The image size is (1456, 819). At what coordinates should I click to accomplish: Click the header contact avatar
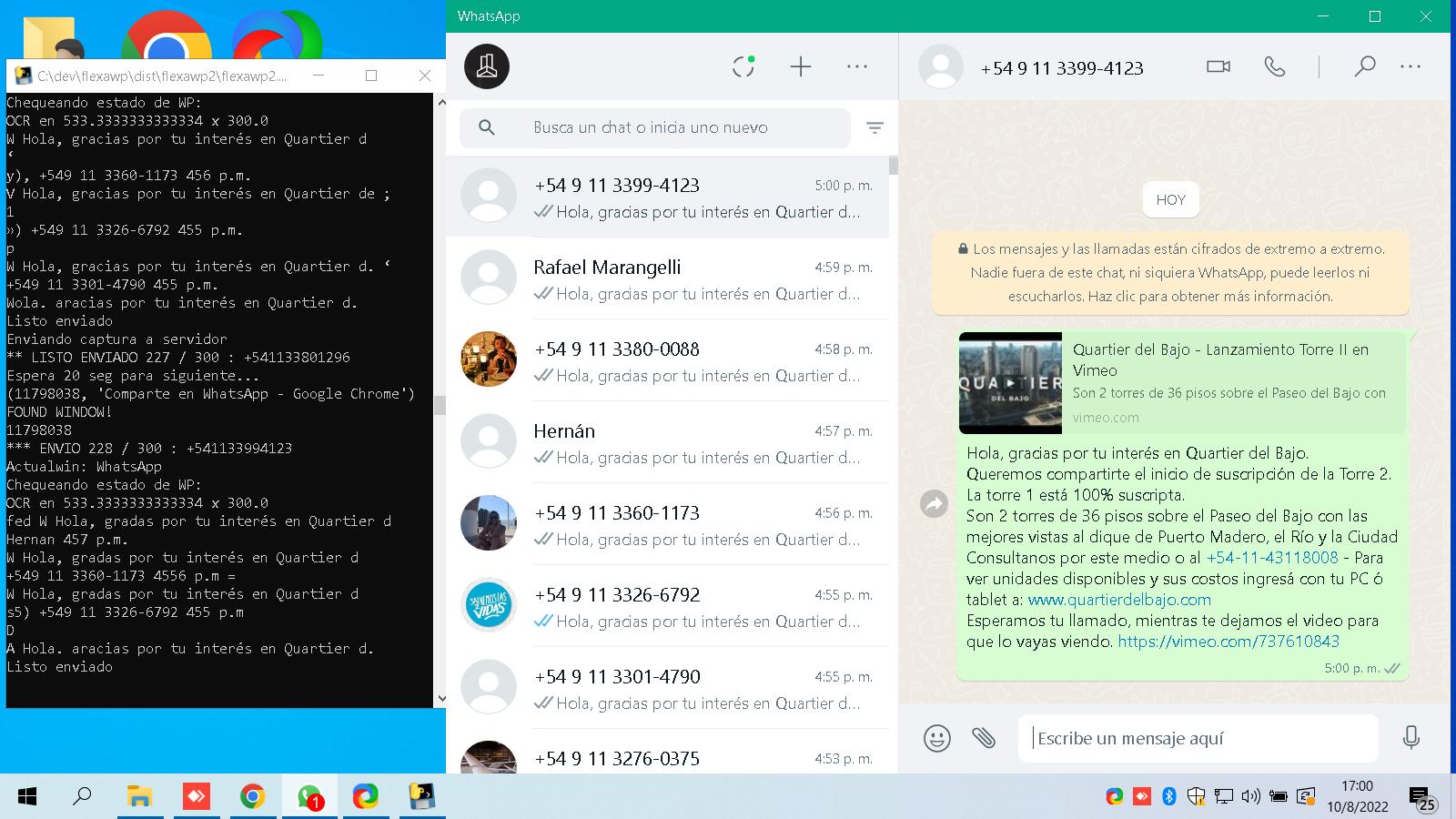coord(941,66)
